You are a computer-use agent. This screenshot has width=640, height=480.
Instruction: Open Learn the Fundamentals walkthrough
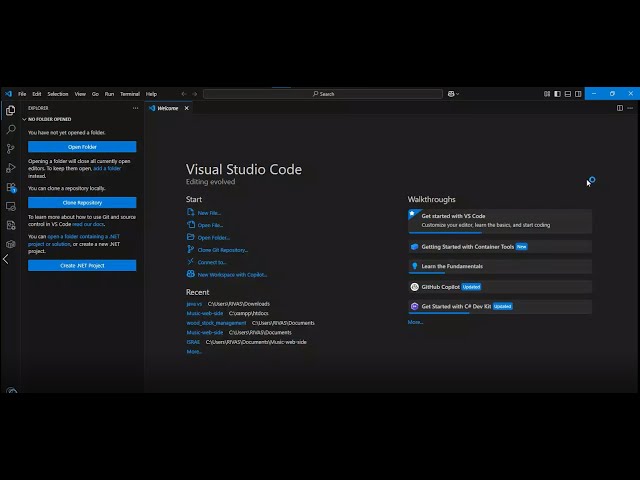(x=500, y=266)
